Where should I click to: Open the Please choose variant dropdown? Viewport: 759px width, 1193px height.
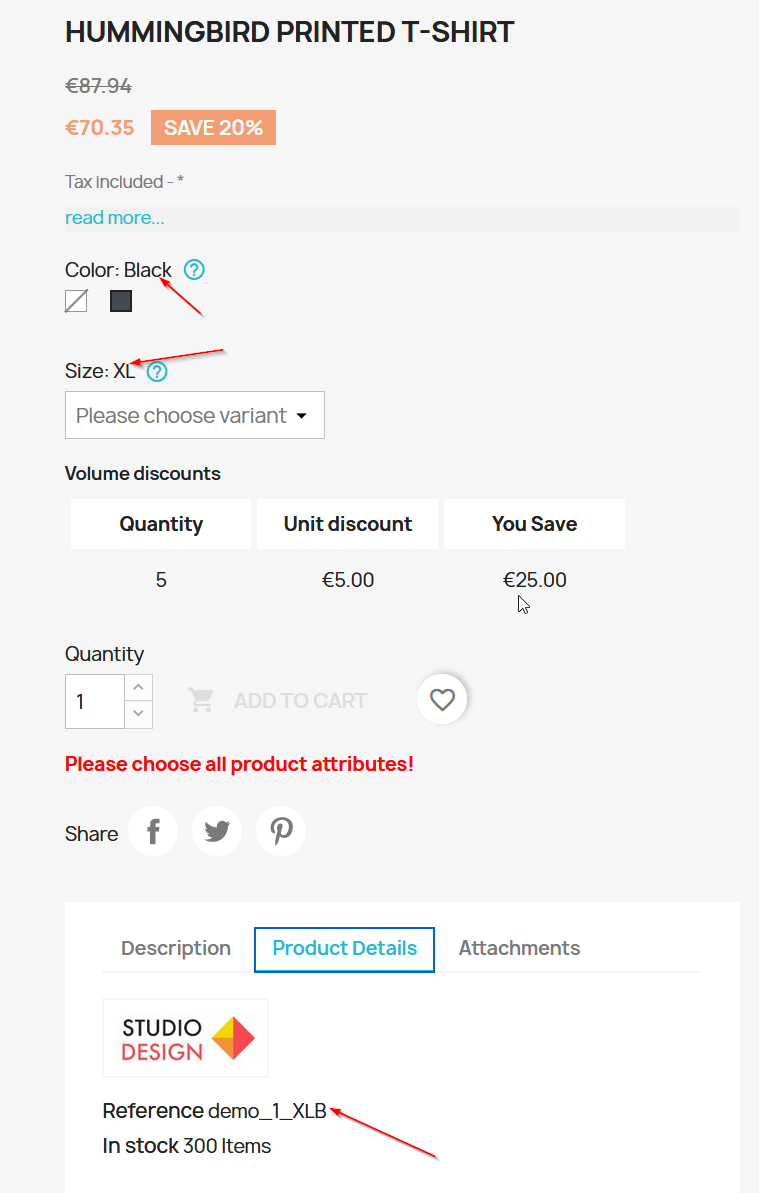[195, 415]
